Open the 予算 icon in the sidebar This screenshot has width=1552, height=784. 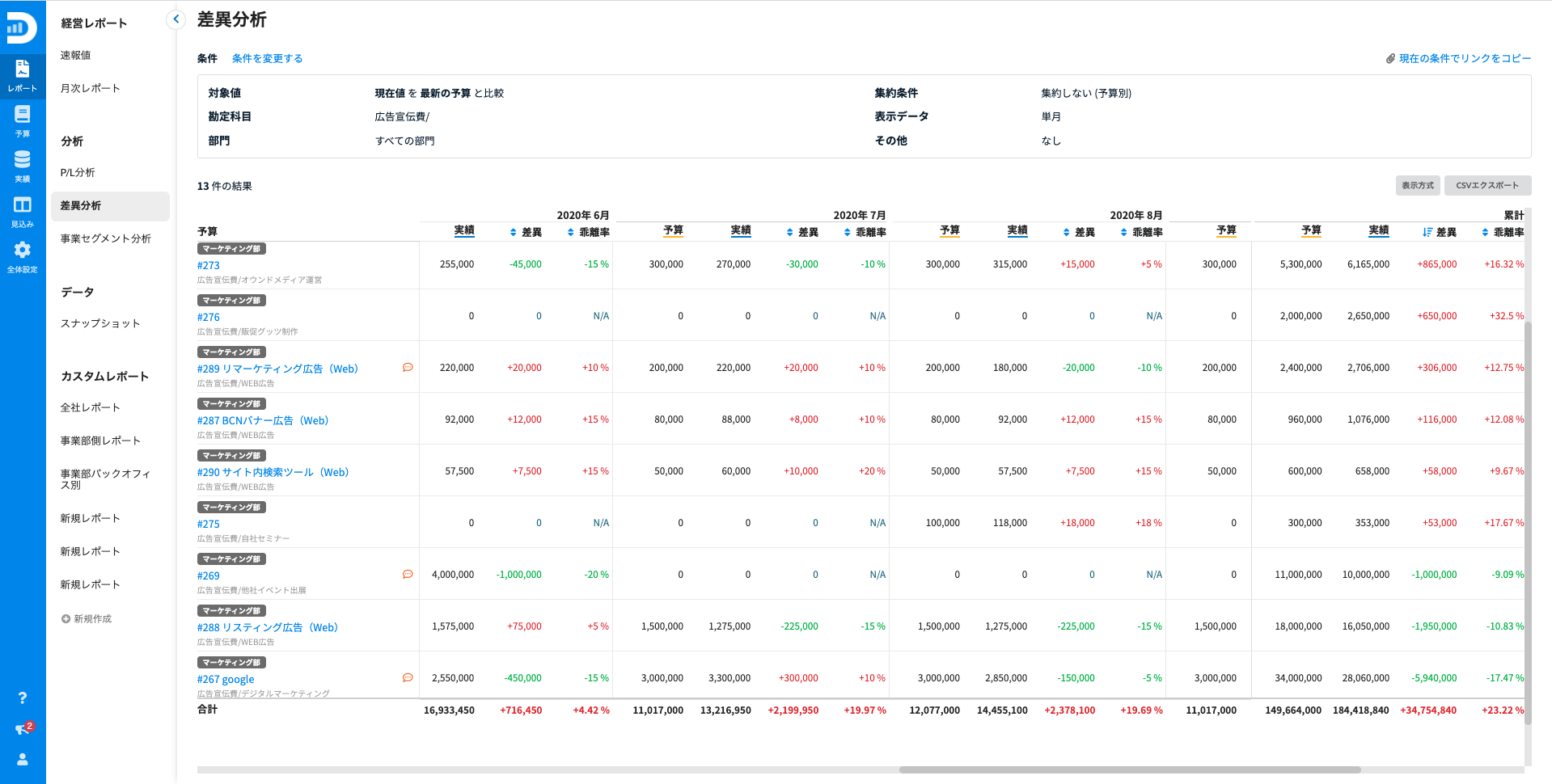(x=23, y=121)
